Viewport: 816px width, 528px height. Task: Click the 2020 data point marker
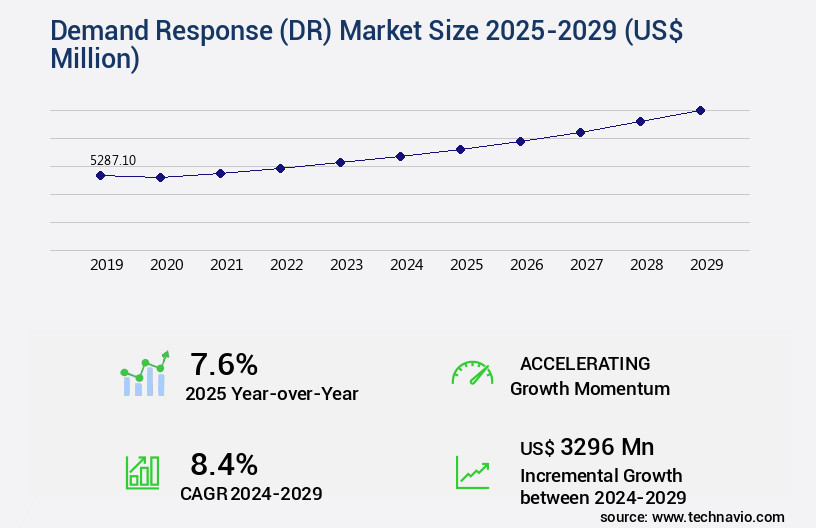pos(160,178)
